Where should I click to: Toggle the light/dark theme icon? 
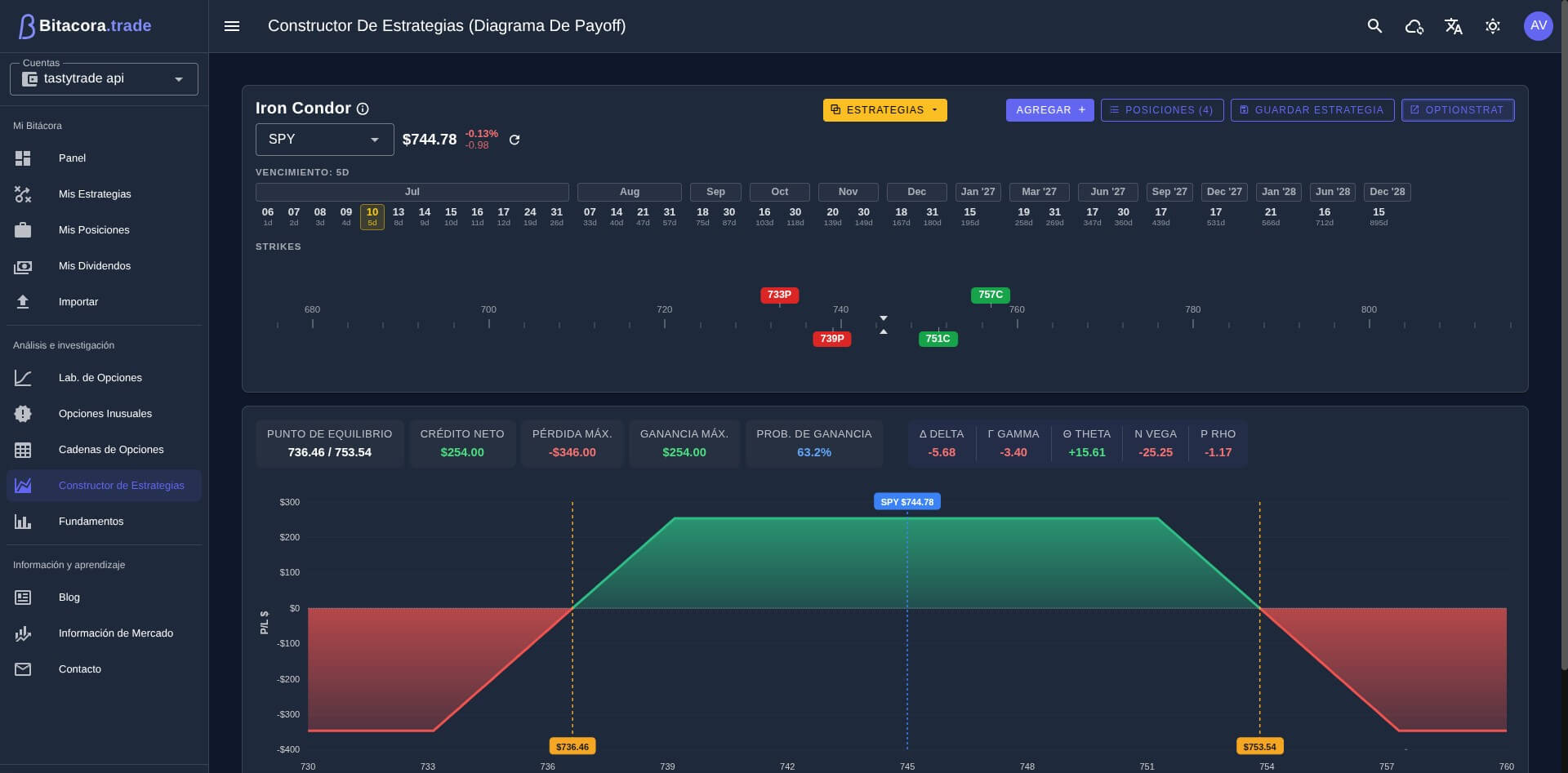pos(1493,26)
